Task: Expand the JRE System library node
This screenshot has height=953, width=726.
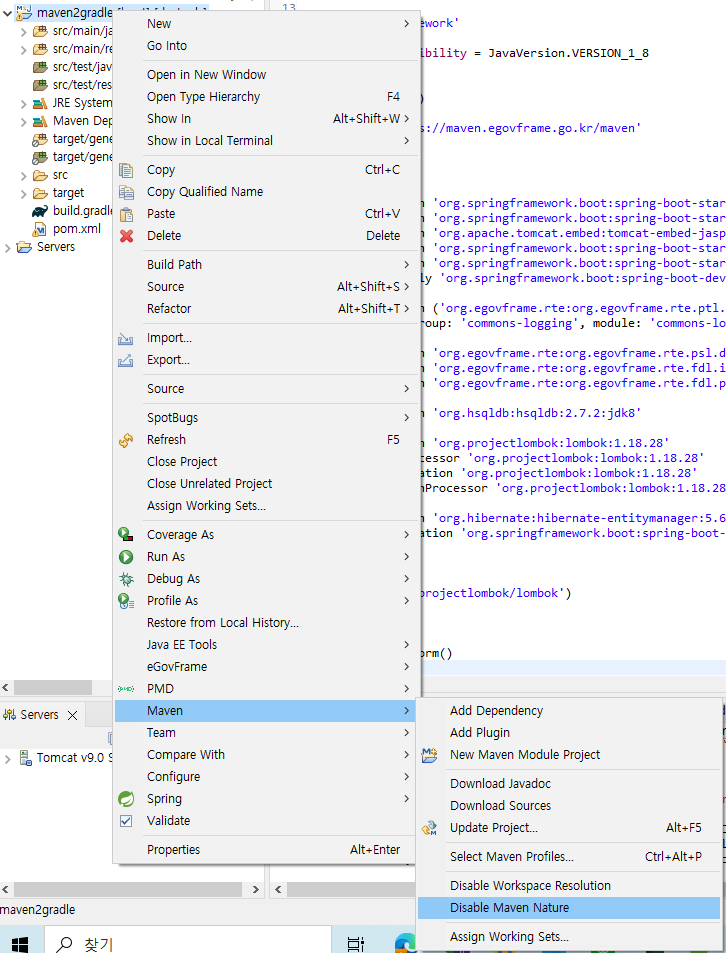Action: (24, 103)
